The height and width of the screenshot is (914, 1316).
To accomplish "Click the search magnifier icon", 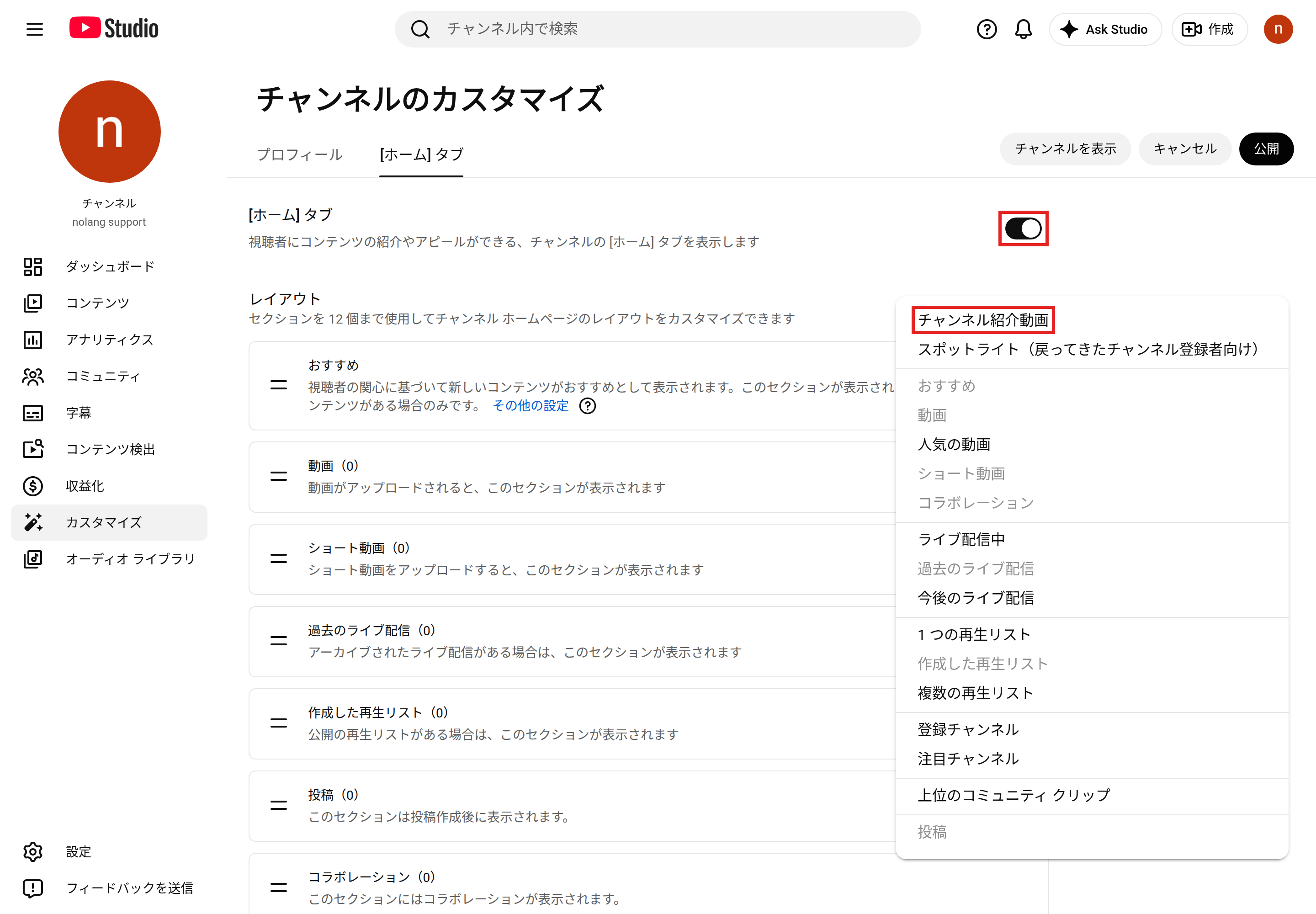I will pos(420,29).
